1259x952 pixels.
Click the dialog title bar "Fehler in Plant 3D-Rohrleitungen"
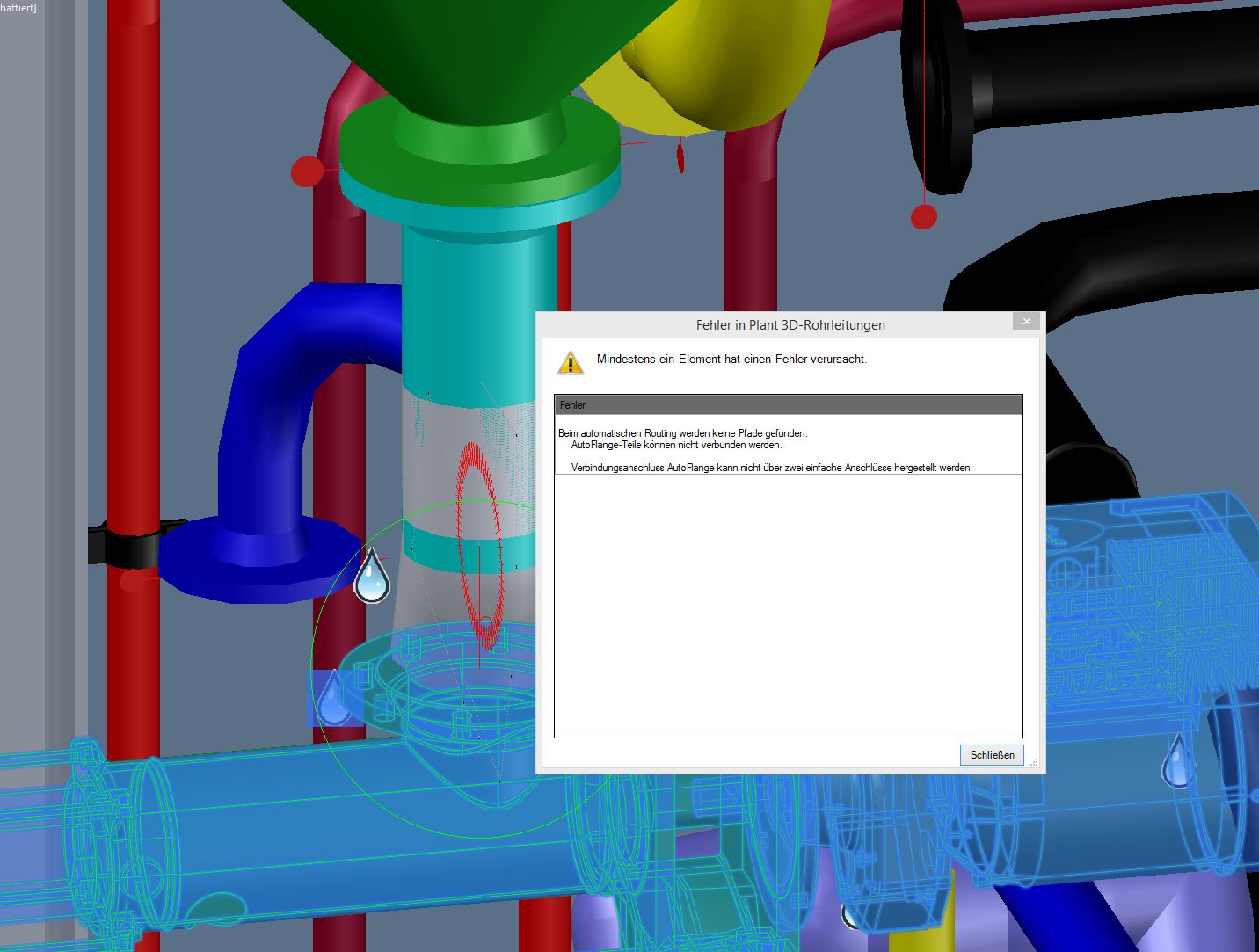(790, 324)
